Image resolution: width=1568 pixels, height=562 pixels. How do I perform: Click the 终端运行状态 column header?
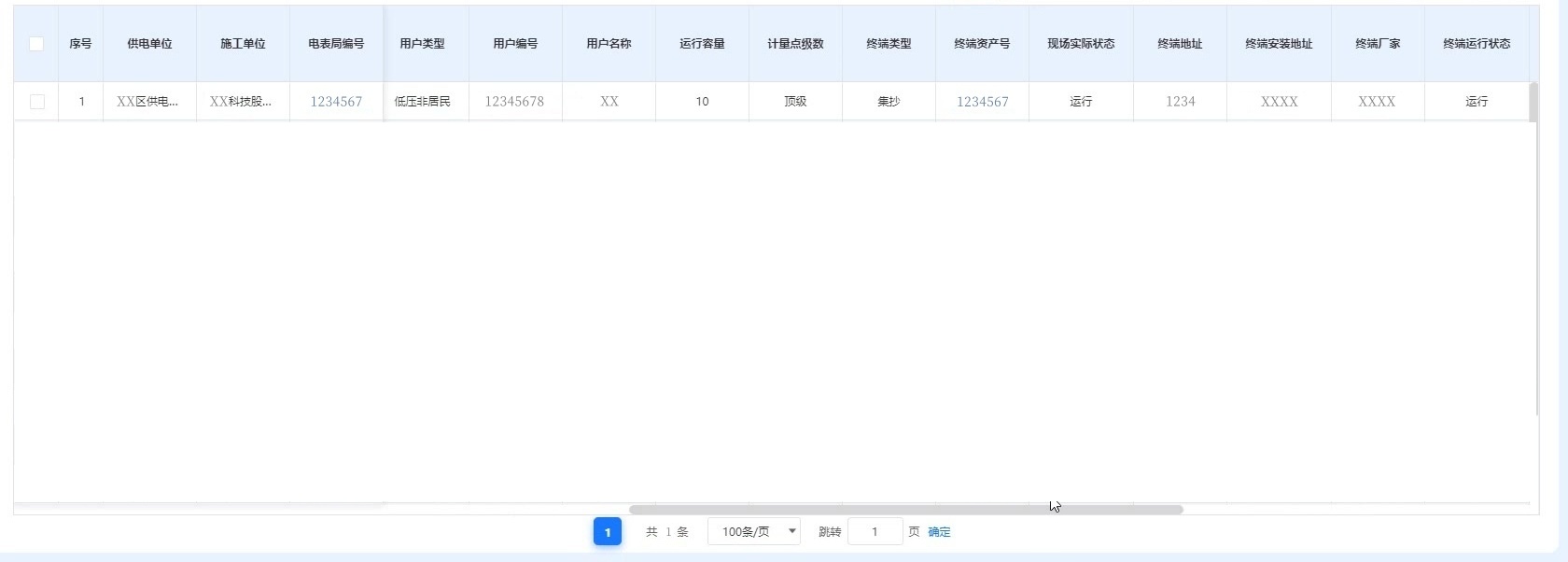[x=1477, y=44]
